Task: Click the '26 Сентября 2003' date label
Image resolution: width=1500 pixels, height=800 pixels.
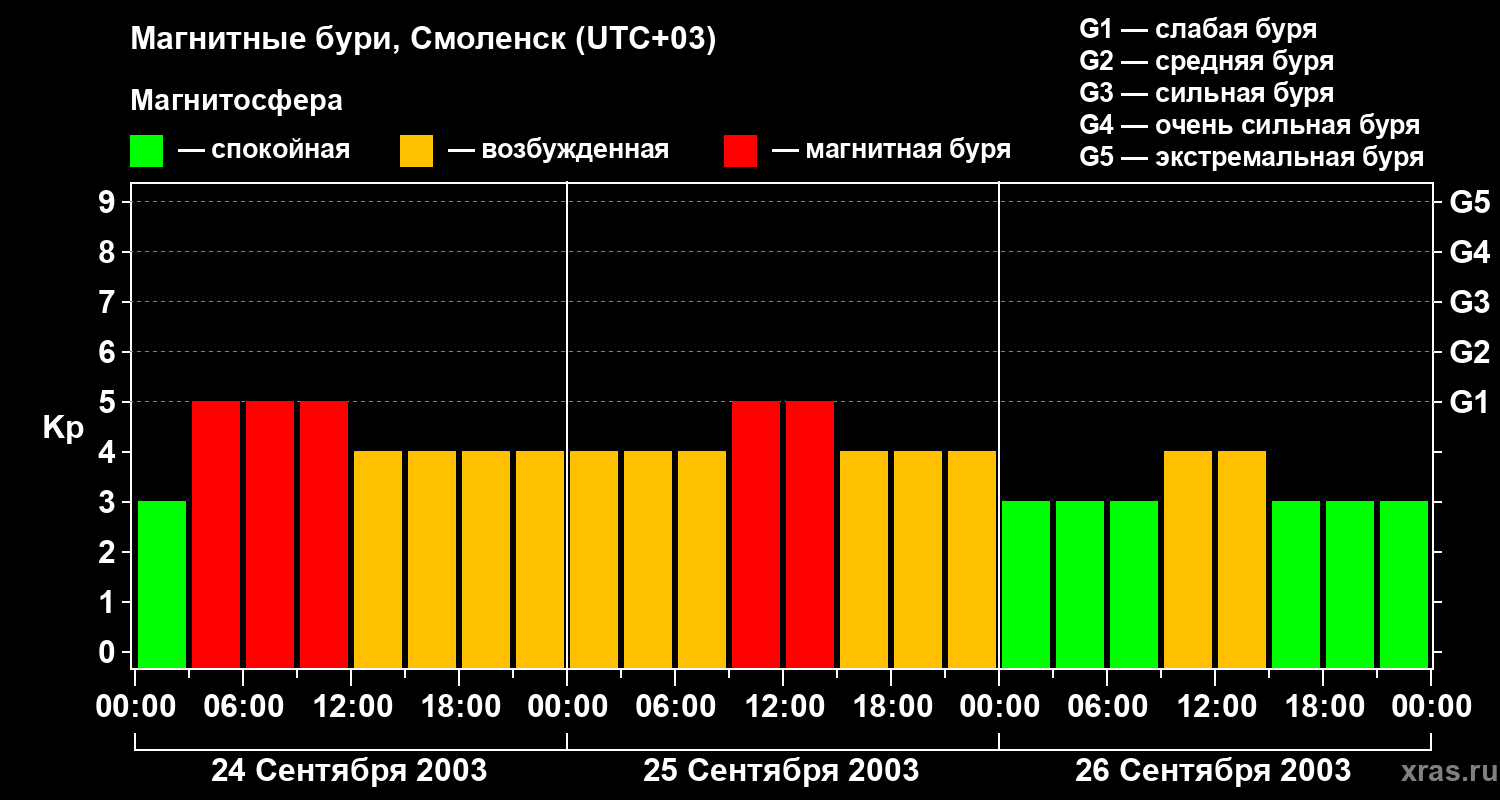Action: 1213,771
